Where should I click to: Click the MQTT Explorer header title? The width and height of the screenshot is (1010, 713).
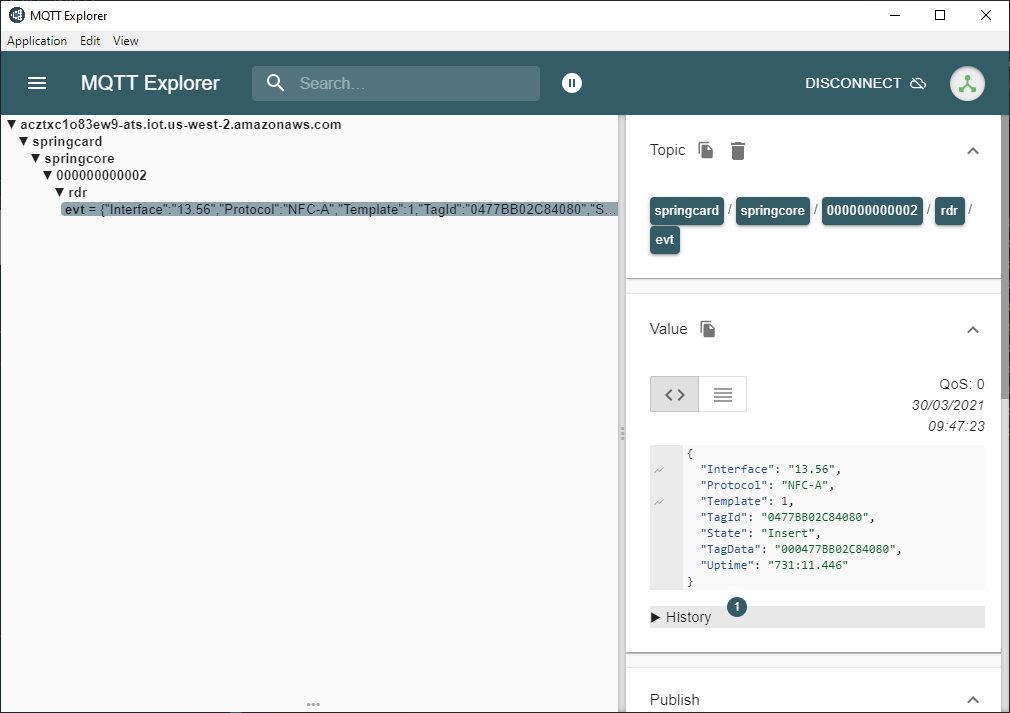tap(150, 83)
